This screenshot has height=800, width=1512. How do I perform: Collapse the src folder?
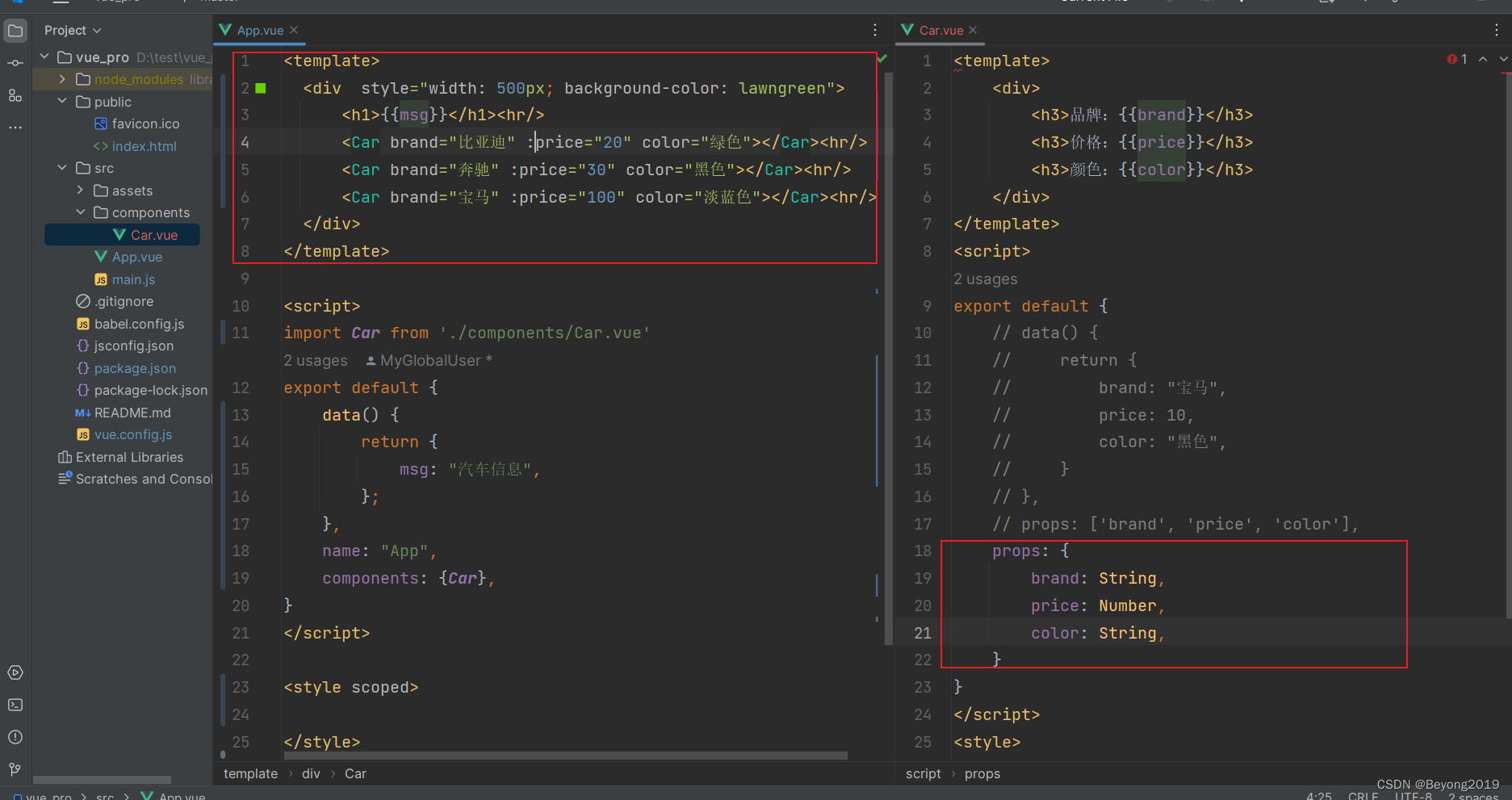click(63, 168)
